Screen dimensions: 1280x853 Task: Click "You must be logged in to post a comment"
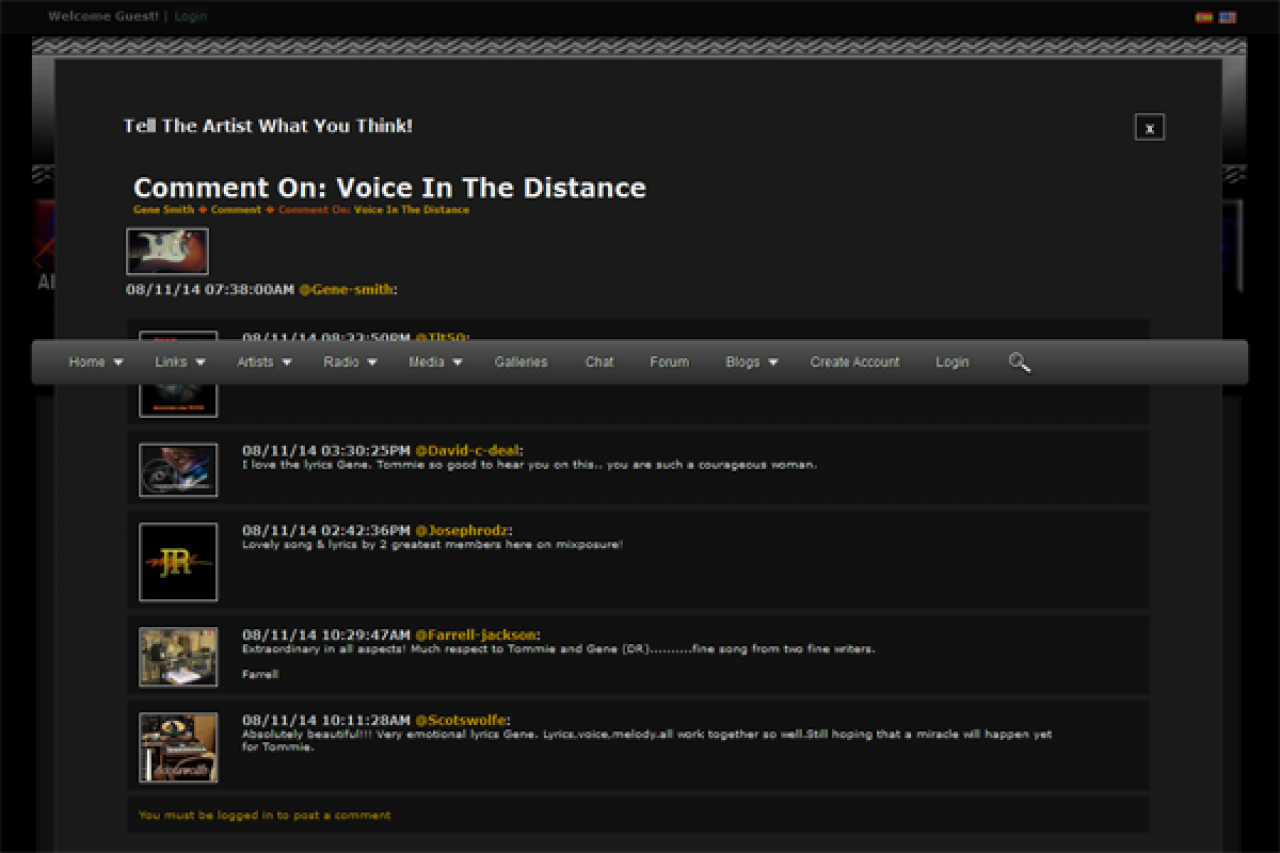click(264, 815)
